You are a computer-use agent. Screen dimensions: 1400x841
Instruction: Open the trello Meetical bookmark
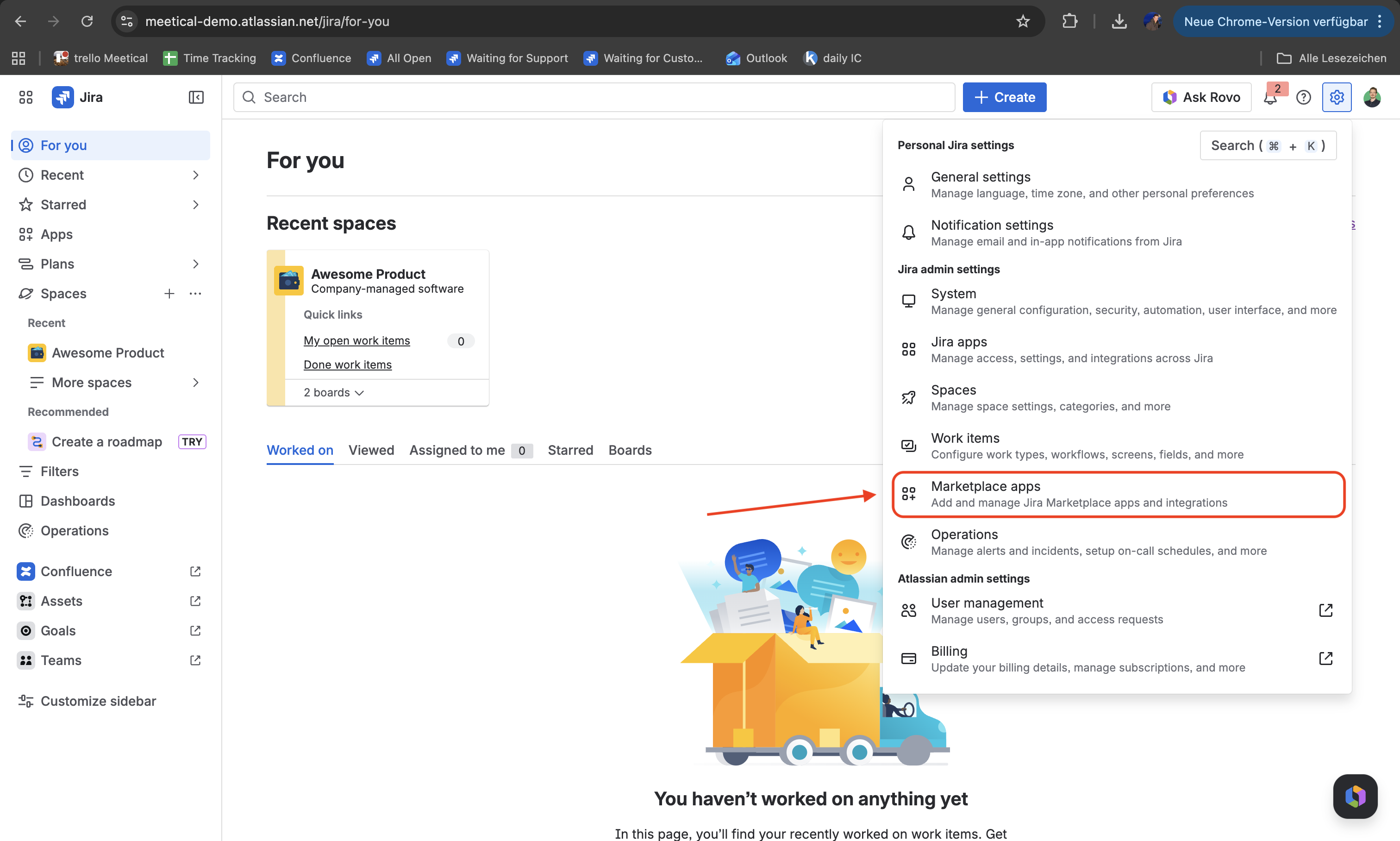point(101,58)
